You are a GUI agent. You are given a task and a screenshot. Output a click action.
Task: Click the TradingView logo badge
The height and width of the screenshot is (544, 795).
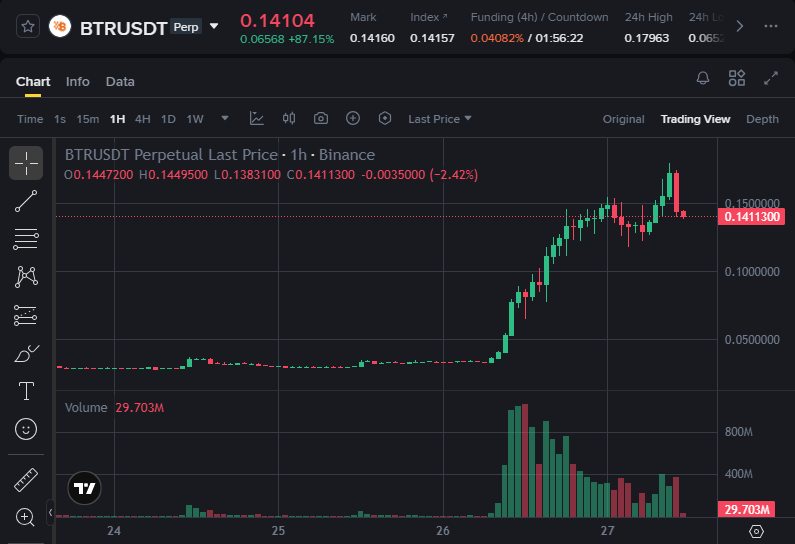click(84, 488)
